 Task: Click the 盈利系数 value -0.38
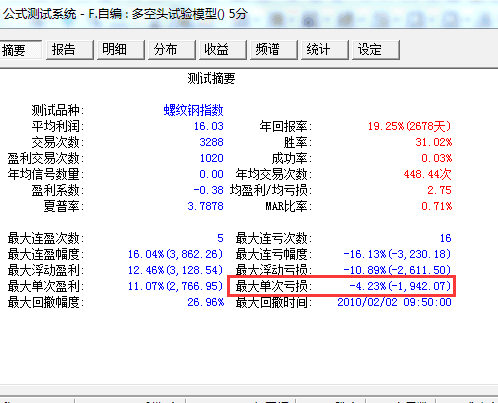point(208,190)
